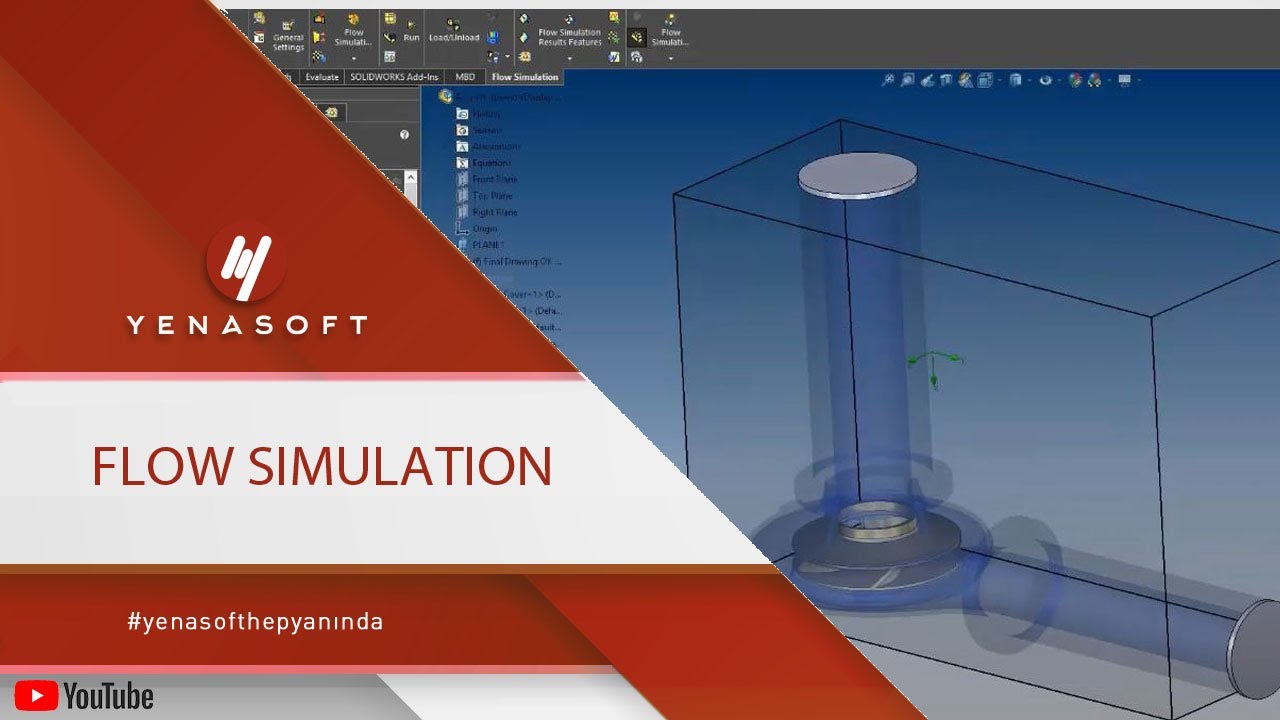This screenshot has width=1280, height=720.
Task: Toggle the Hide/Show Items eye icon
Action: [x=1046, y=80]
